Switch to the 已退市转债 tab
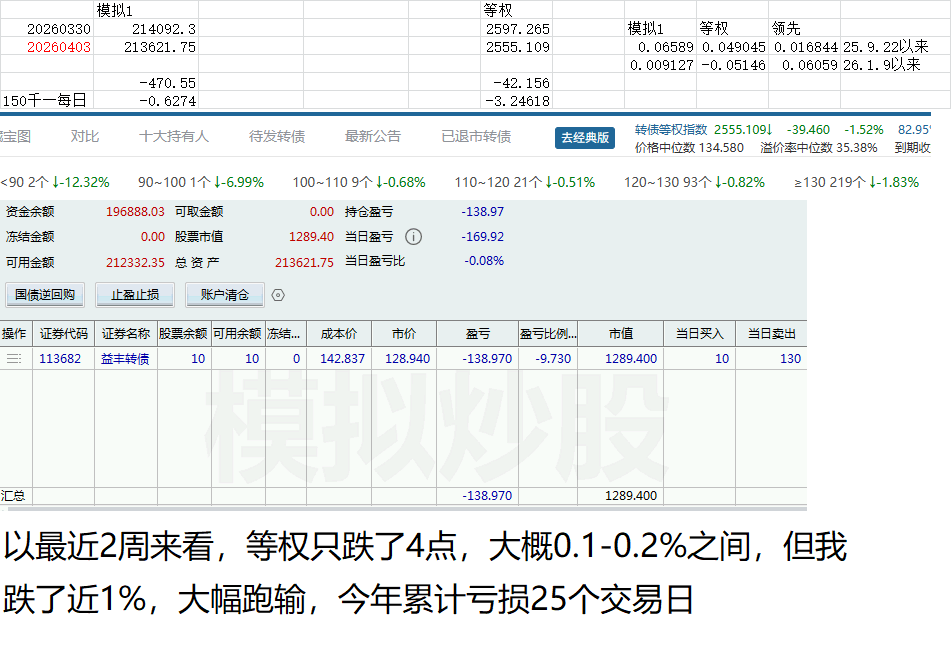This screenshot has width=951, height=647. point(476,137)
